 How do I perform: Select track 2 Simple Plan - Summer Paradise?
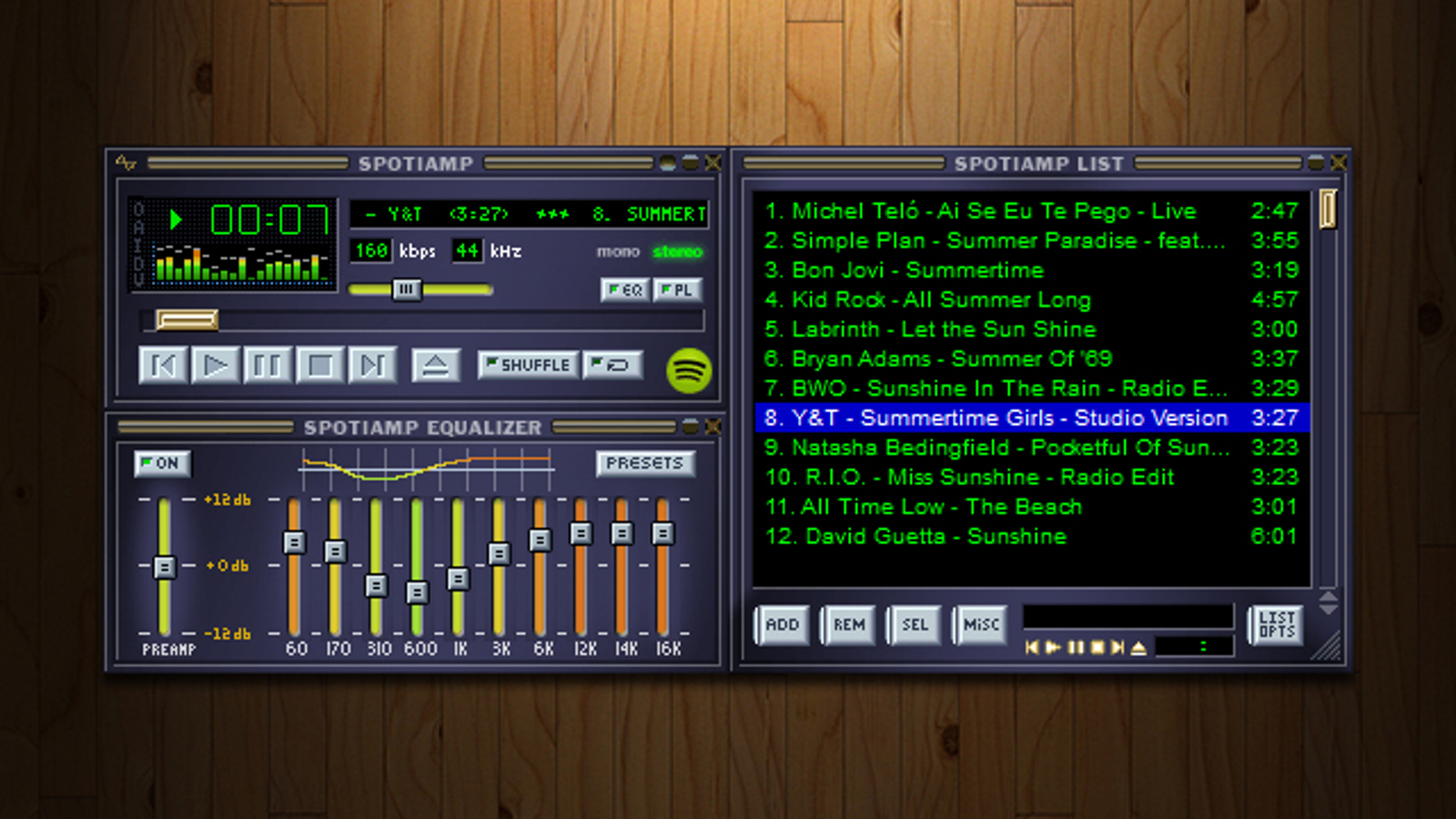1032,240
